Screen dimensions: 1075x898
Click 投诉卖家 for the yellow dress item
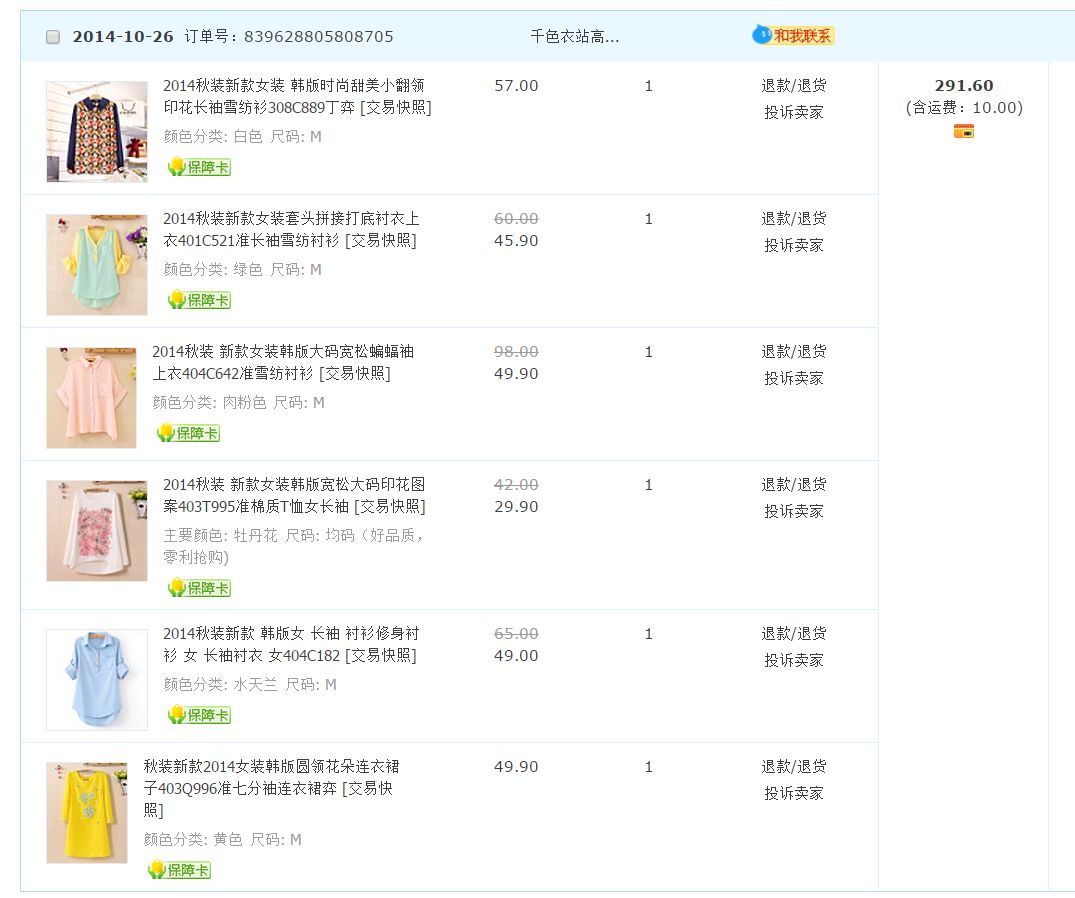(x=793, y=793)
